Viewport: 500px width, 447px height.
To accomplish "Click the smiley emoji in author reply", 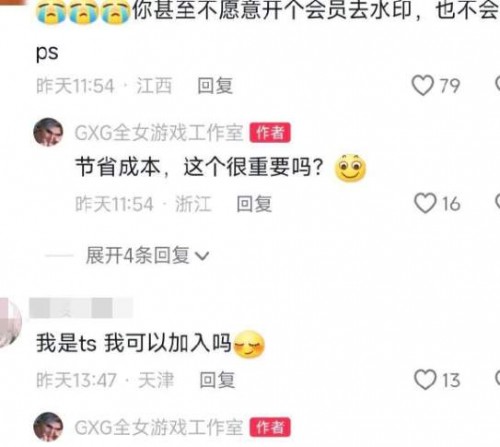I will tap(350, 168).
